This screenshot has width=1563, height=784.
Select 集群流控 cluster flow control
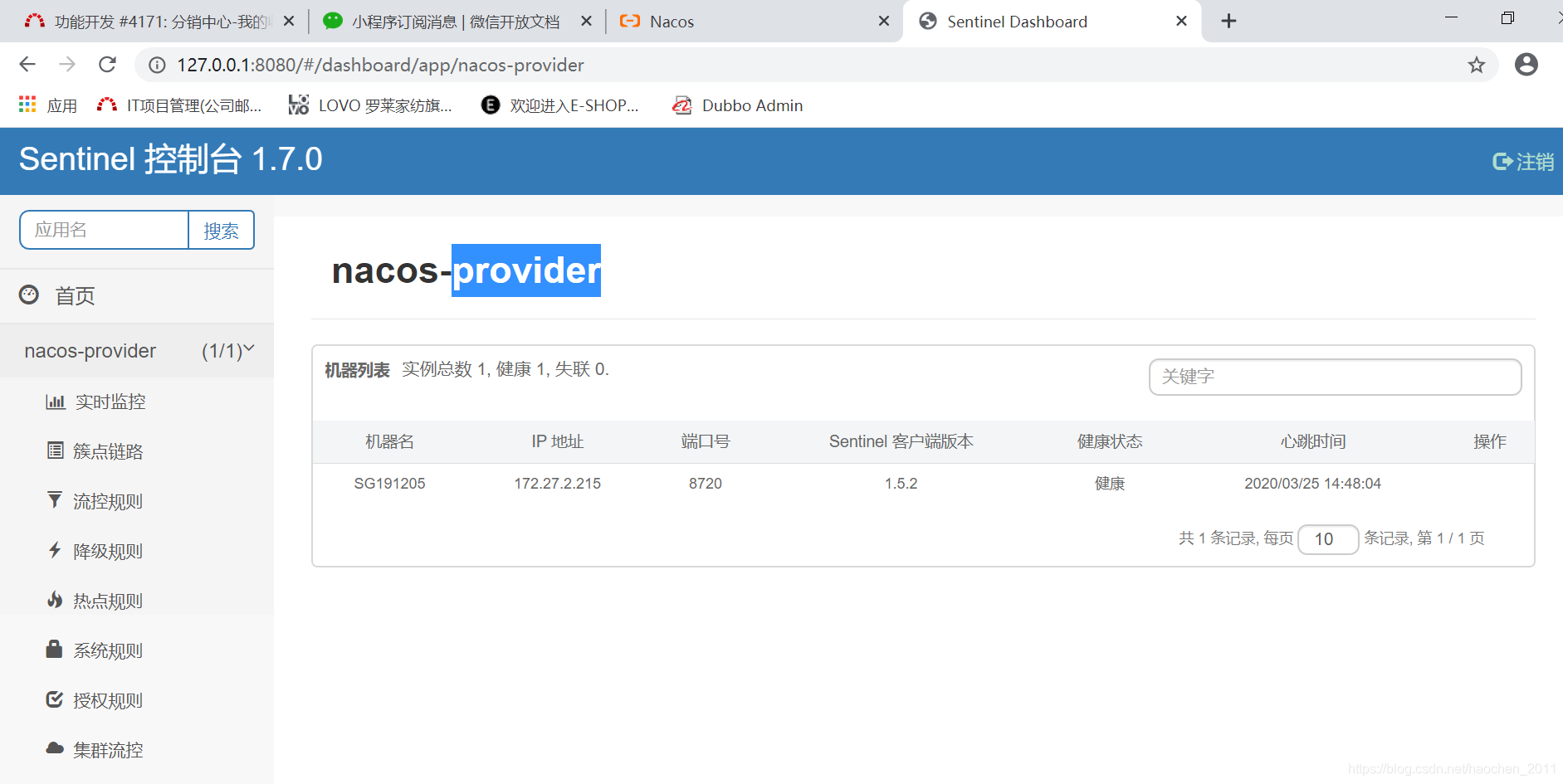pyautogui.click(x=107, y=749)
